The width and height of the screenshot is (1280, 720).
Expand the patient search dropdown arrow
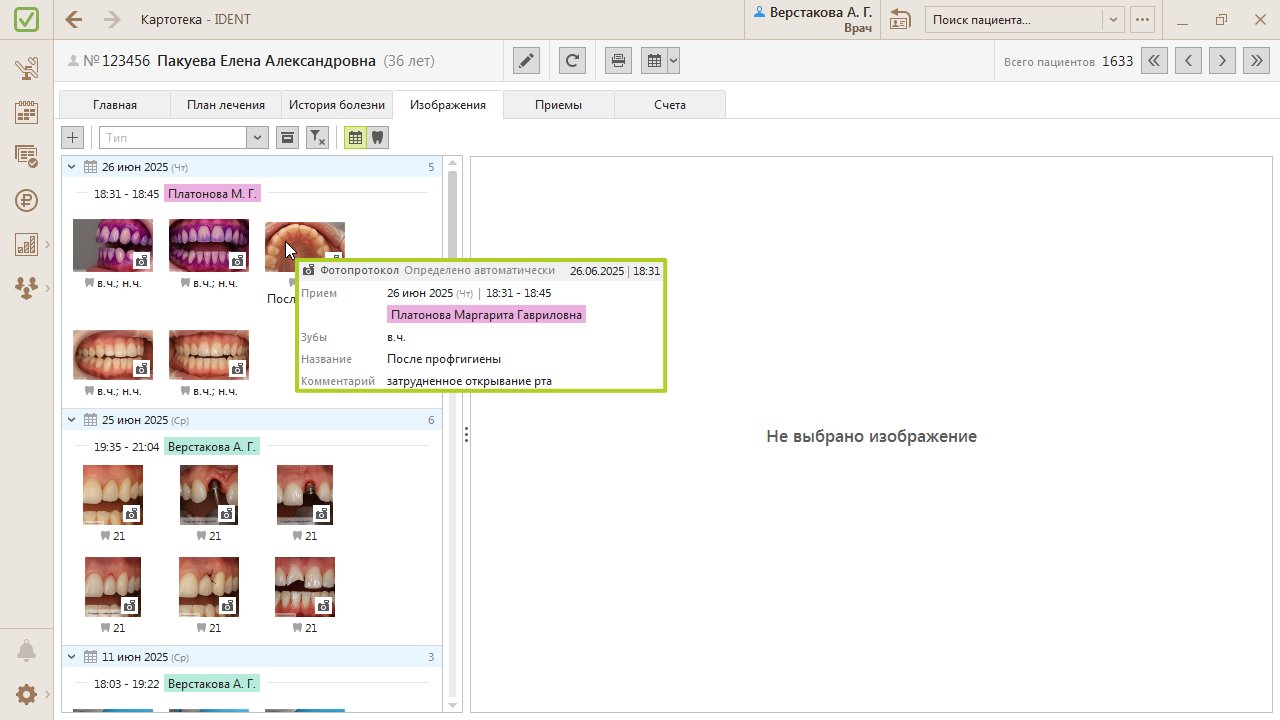coord(1113,20)
